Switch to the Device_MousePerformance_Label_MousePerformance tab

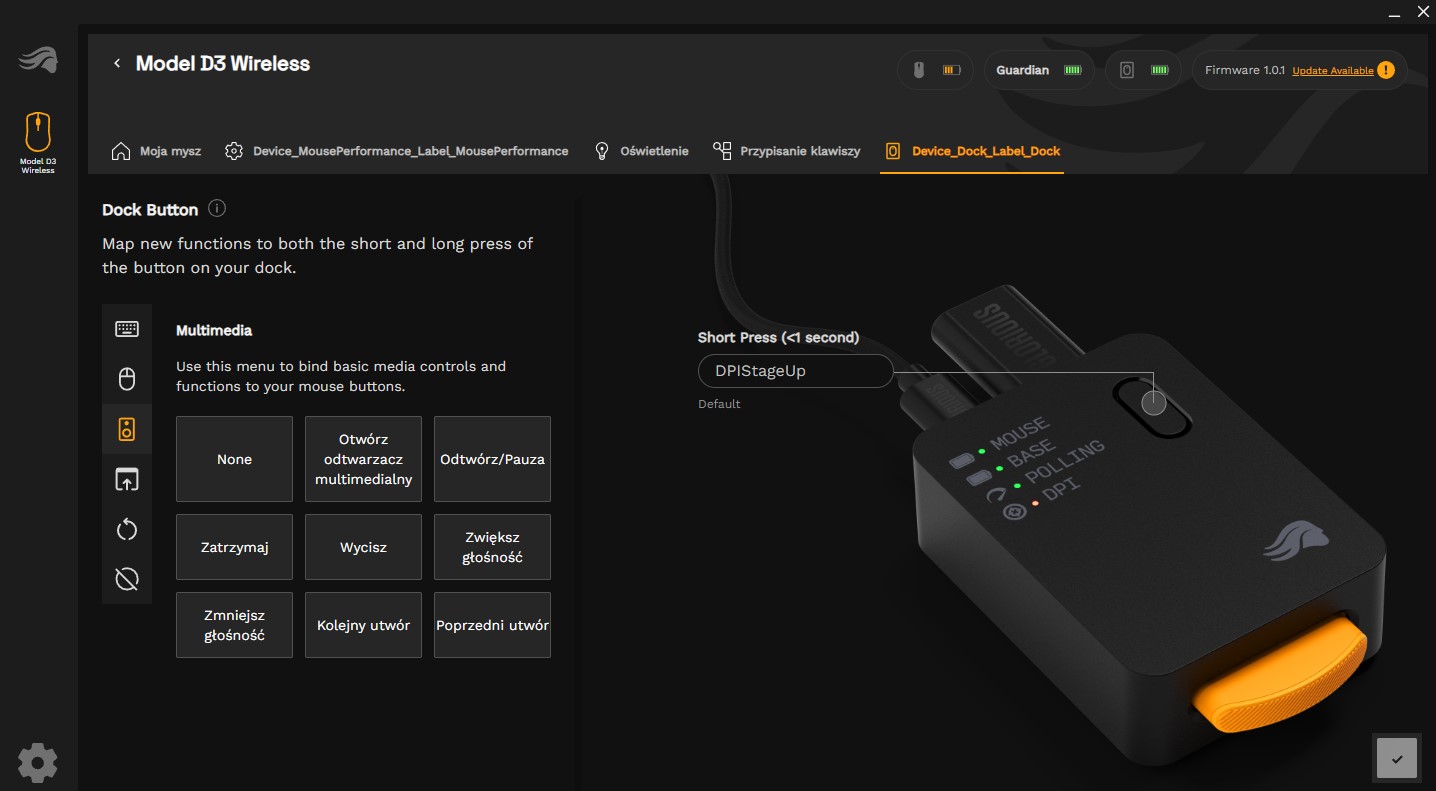[x=397, y=151]
